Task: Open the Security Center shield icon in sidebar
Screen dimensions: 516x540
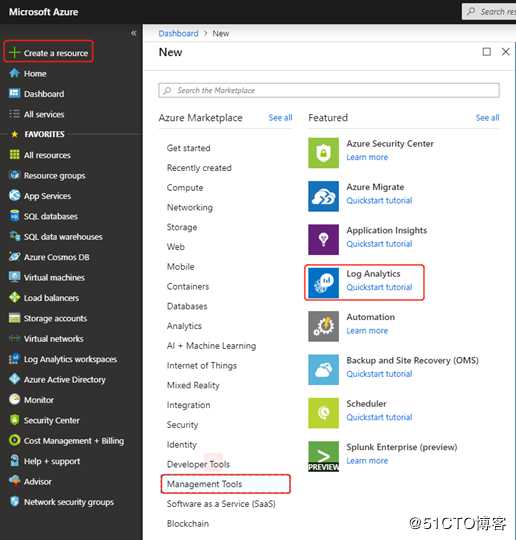Action: click(14, 420)
